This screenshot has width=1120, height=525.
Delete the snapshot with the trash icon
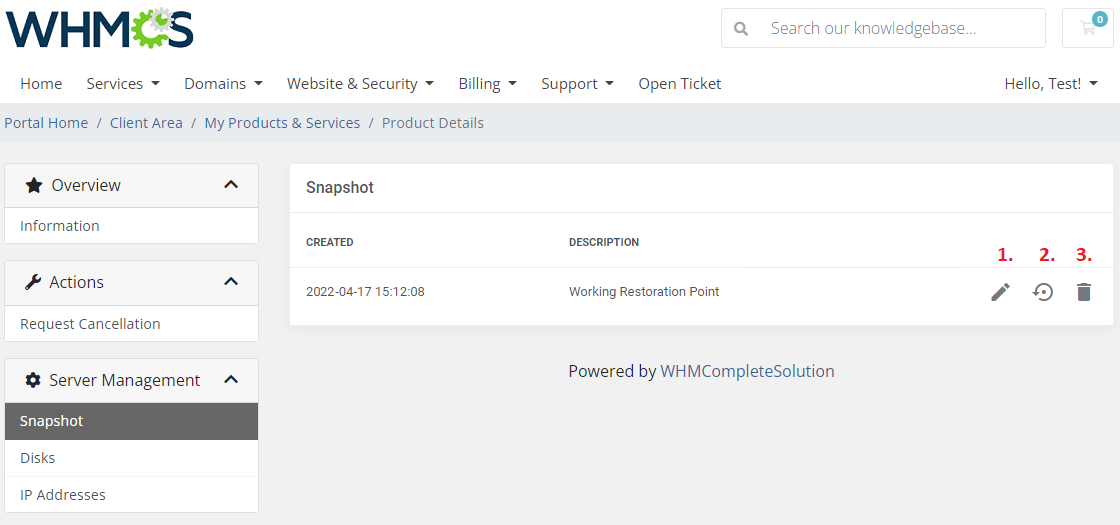pos(1084,291)
